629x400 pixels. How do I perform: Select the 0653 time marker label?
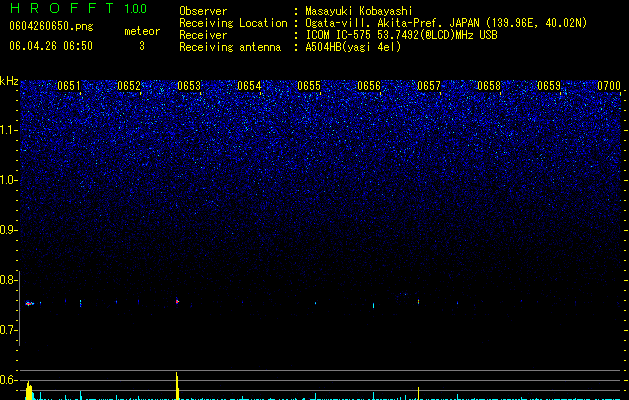tap(189, 86)
